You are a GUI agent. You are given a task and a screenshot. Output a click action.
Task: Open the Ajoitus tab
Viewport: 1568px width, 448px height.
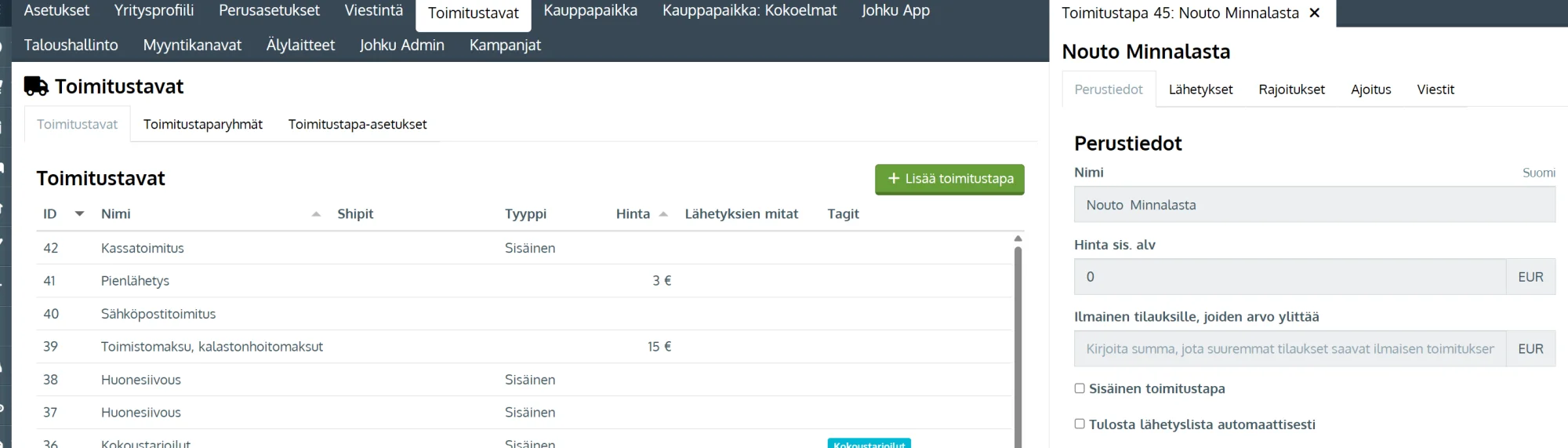click(x=1370, y=89)
